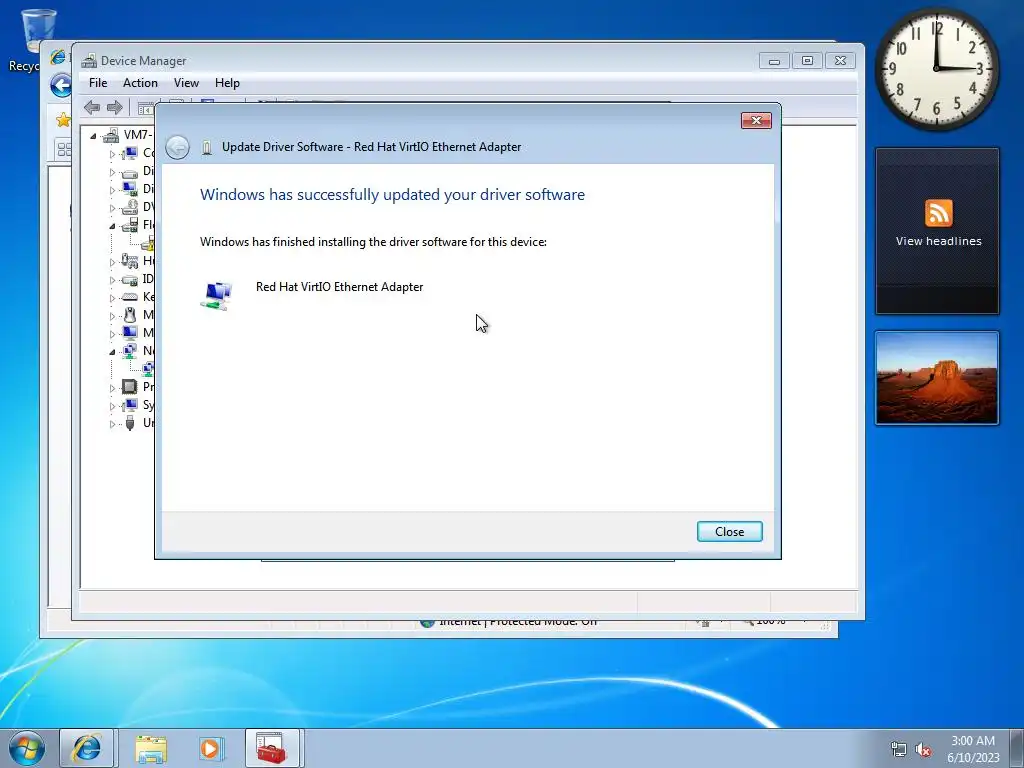
Task: Click the network icon in the system tray
Action: point(899,750)
